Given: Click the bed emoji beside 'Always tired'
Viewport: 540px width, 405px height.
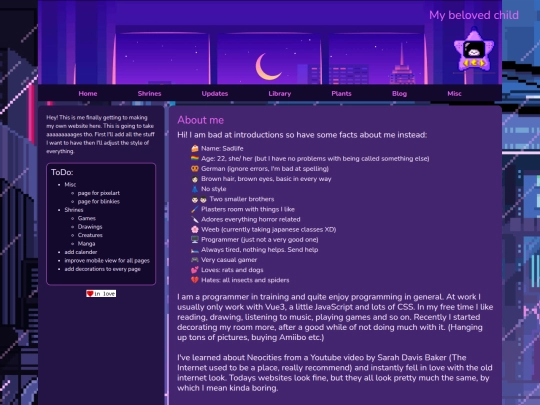Looking at the screenshot, I should [x=195, y=250].
